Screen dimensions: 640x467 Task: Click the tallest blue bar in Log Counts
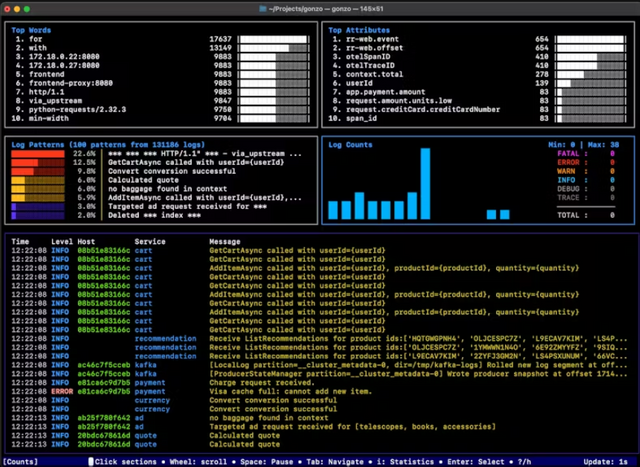(x=425, y=184)
